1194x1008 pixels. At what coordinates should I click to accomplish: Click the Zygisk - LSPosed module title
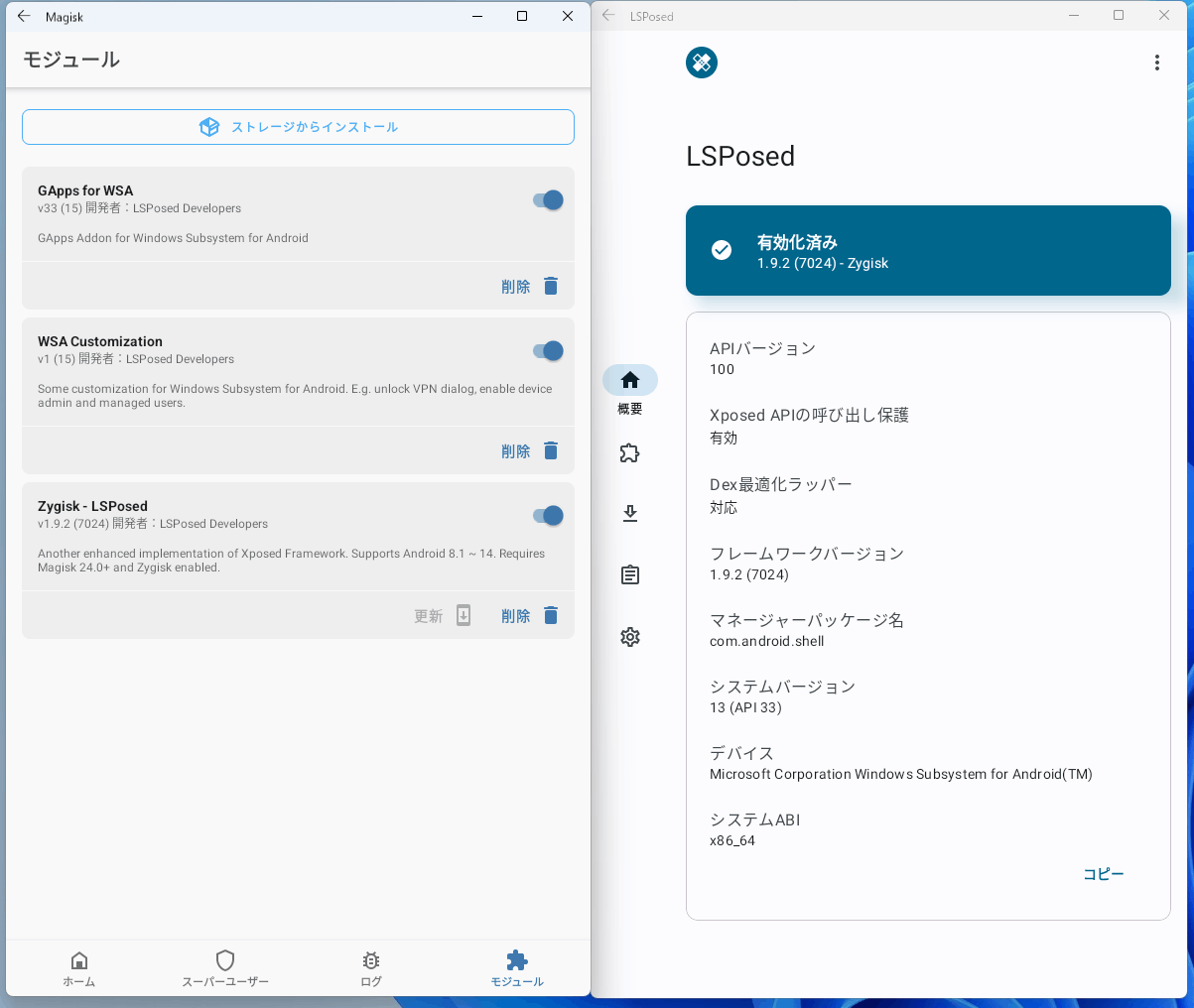click(x=92, y=506)
